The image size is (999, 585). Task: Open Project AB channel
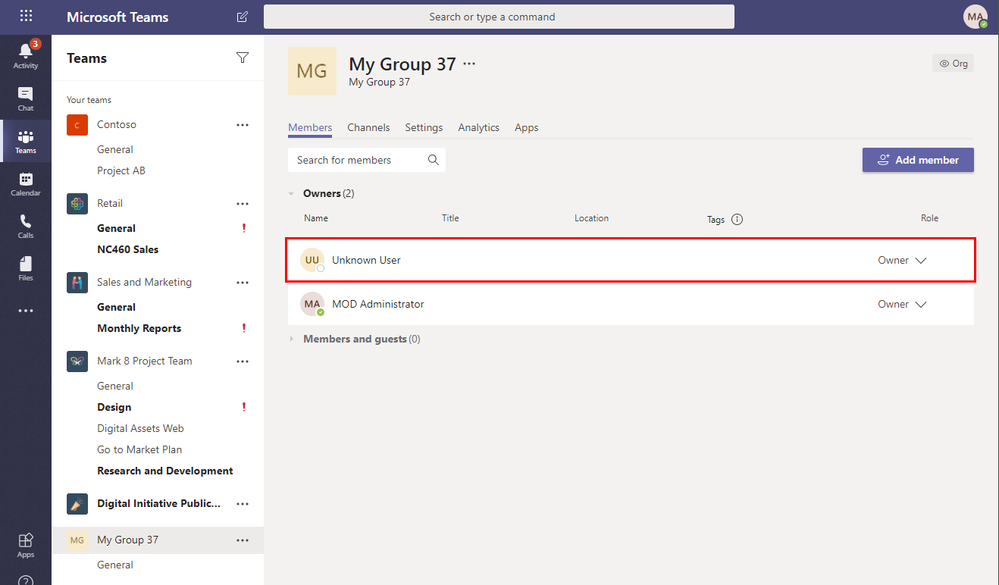(121, 171)
